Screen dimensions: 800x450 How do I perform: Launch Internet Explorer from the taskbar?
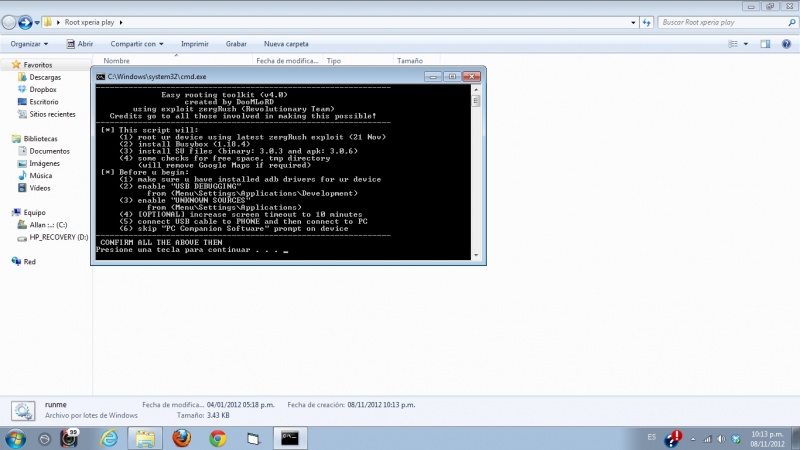tap(109, 438)
